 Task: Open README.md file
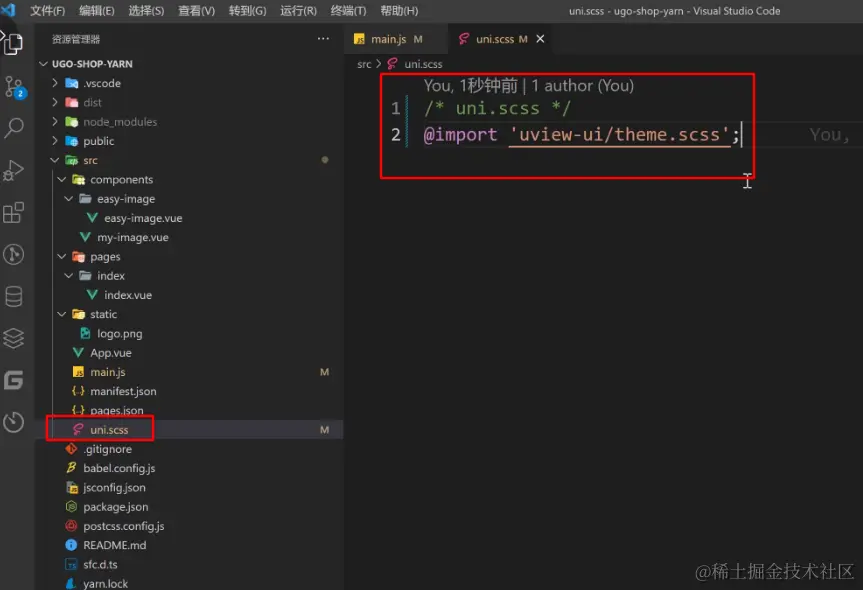[114, 545]
